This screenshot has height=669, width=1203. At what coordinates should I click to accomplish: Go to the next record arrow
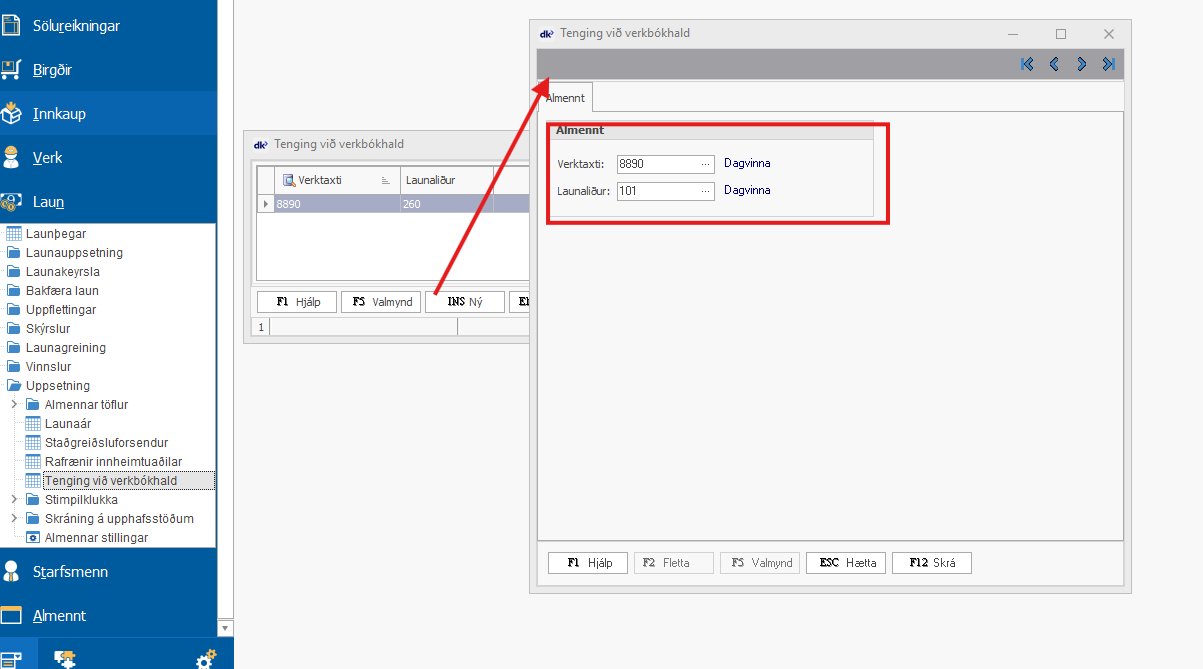pyautogui.click(x=1081, y=64)
